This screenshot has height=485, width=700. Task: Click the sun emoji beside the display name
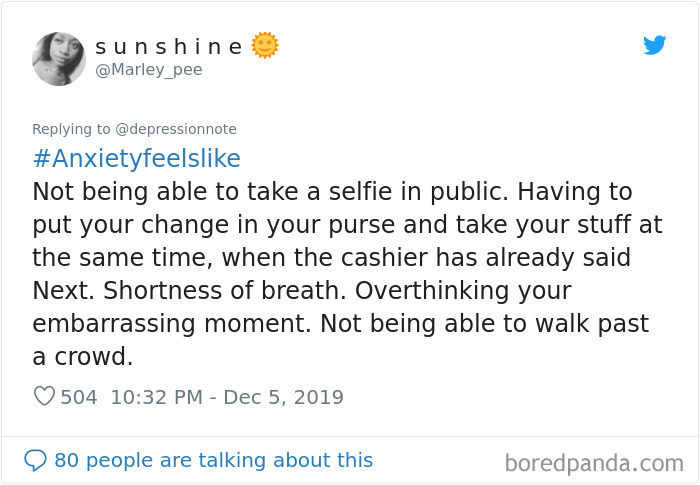[x=265, y=45]
